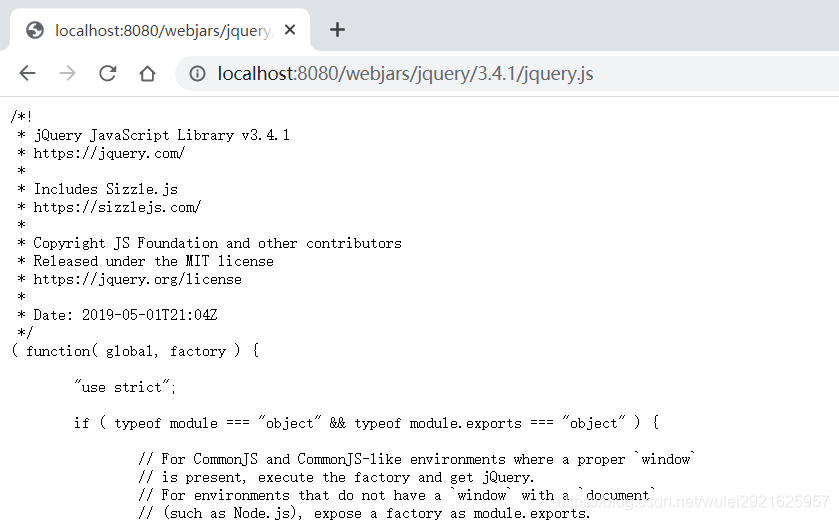Open a new tab with plus button
839x520 pixels.
[x=337, y=29]
